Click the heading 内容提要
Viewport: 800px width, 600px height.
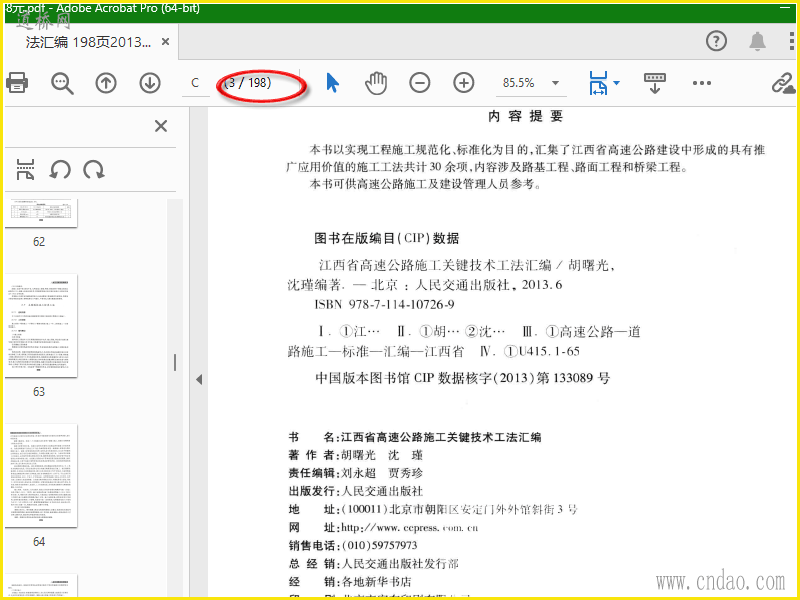pos(526,116)
